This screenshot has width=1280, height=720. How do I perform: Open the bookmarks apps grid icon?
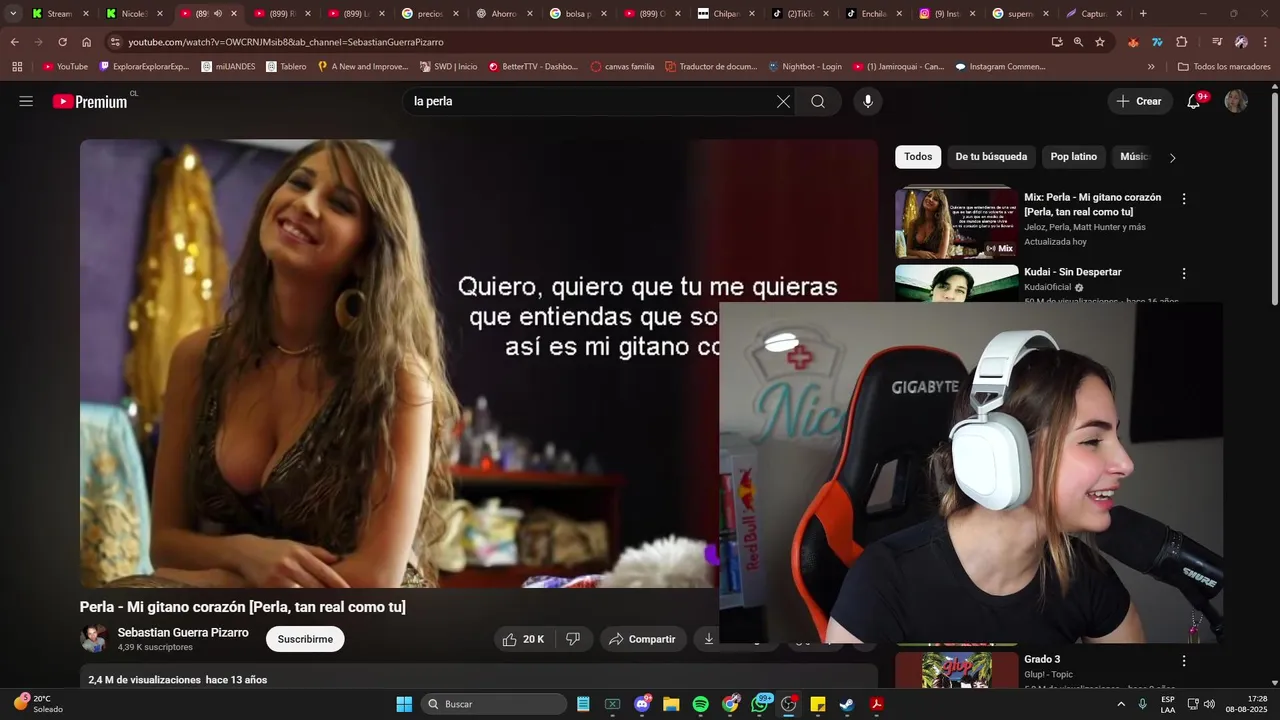(17, 67)
